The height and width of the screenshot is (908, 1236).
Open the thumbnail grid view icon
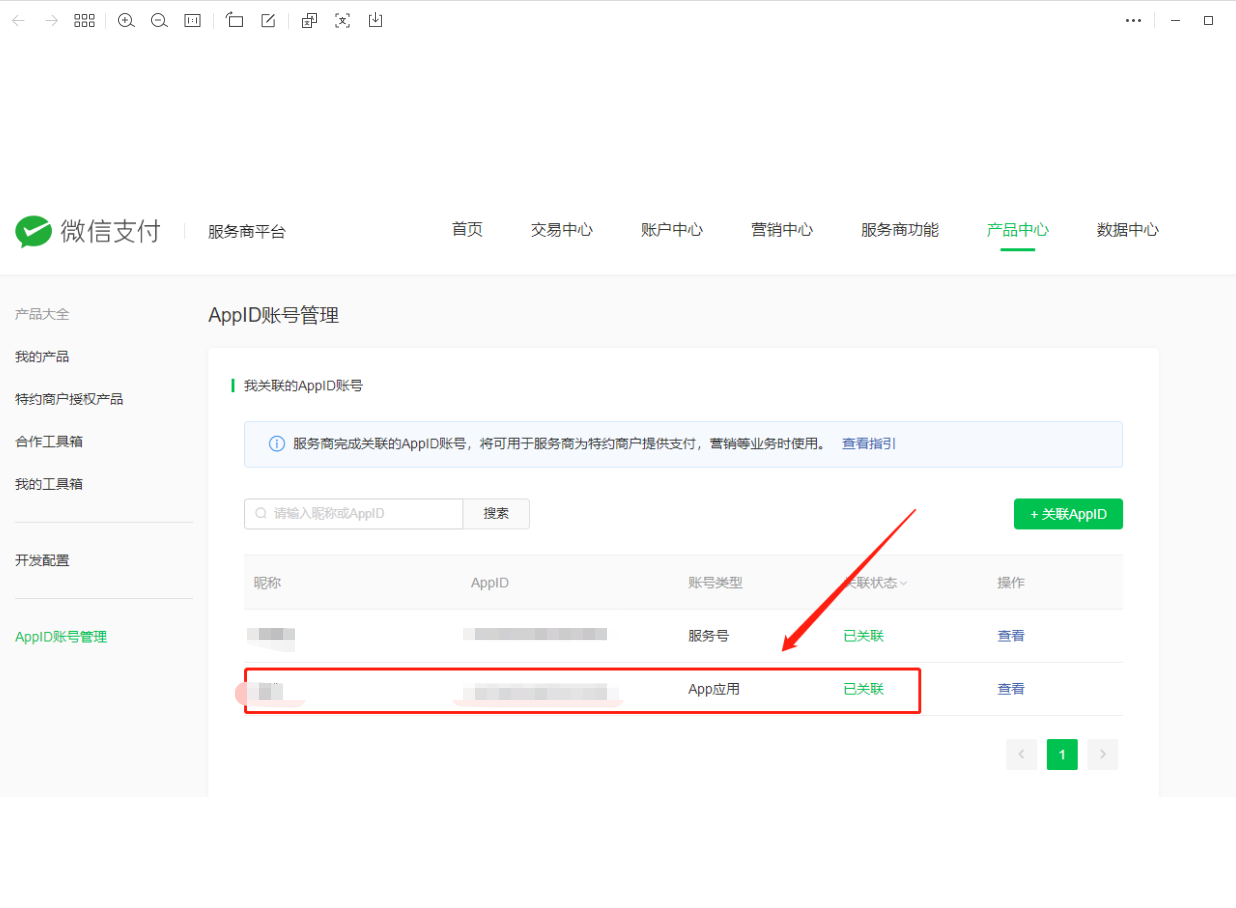tap(84, 20)
